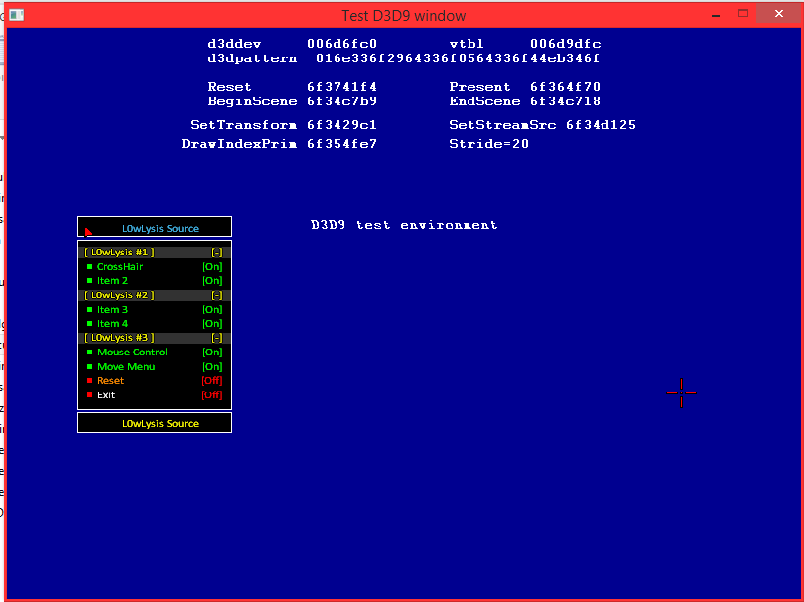
Task: Click the 'DrawIndexPrim' label
Action: pos(239,144)
